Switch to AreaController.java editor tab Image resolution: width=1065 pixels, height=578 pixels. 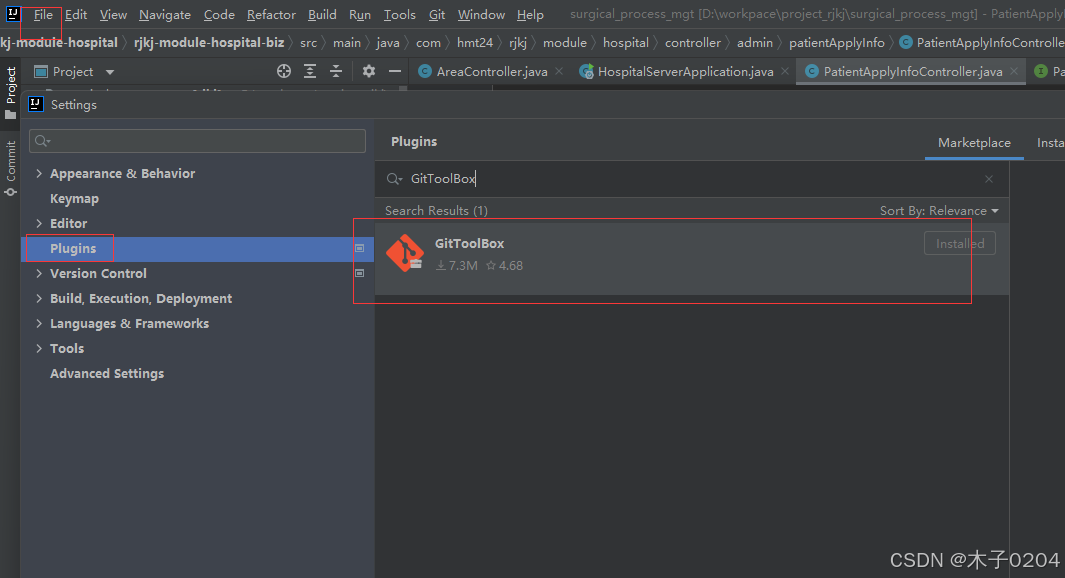tap(492, 71)
